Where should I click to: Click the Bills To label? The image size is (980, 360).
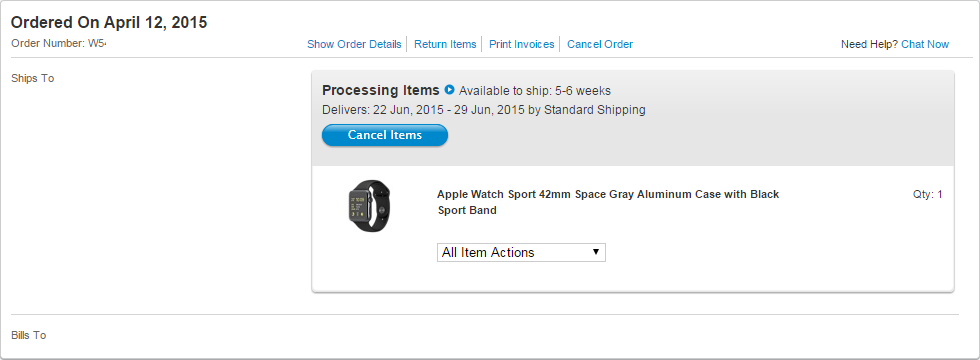[29, 336]
